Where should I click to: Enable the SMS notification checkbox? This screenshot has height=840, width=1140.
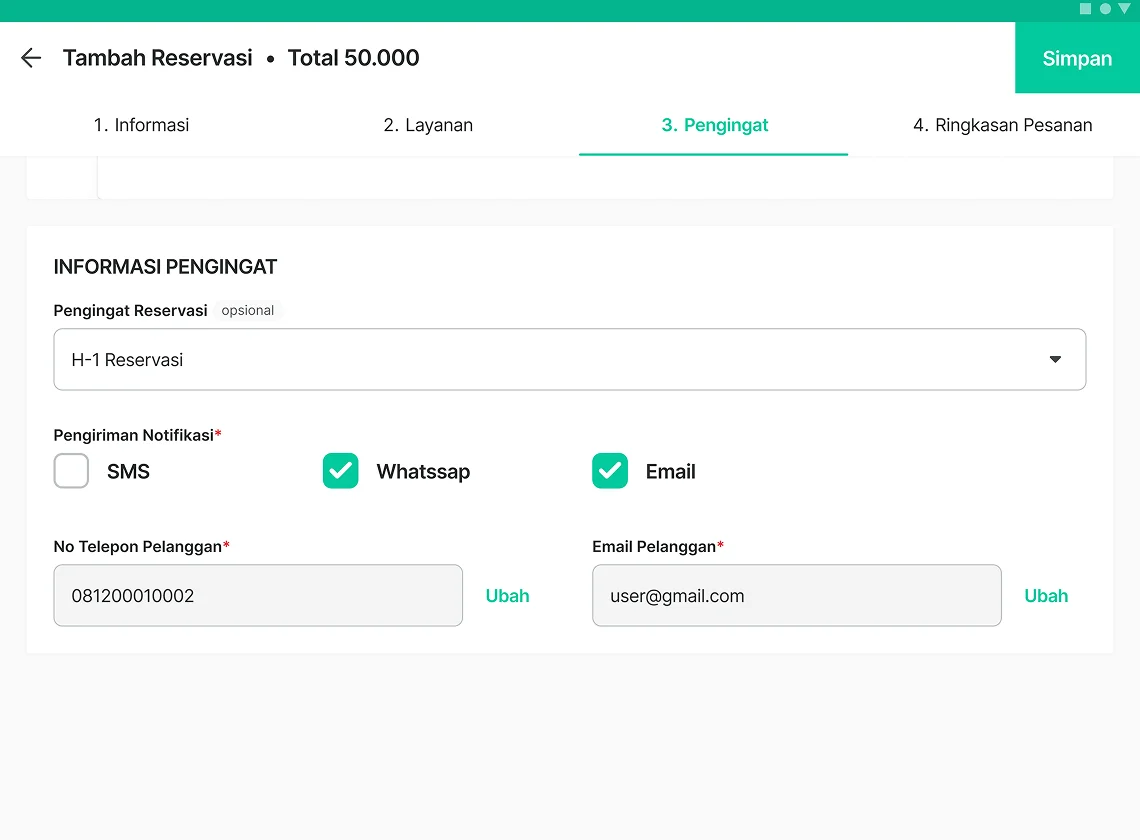tap(71, 471)
